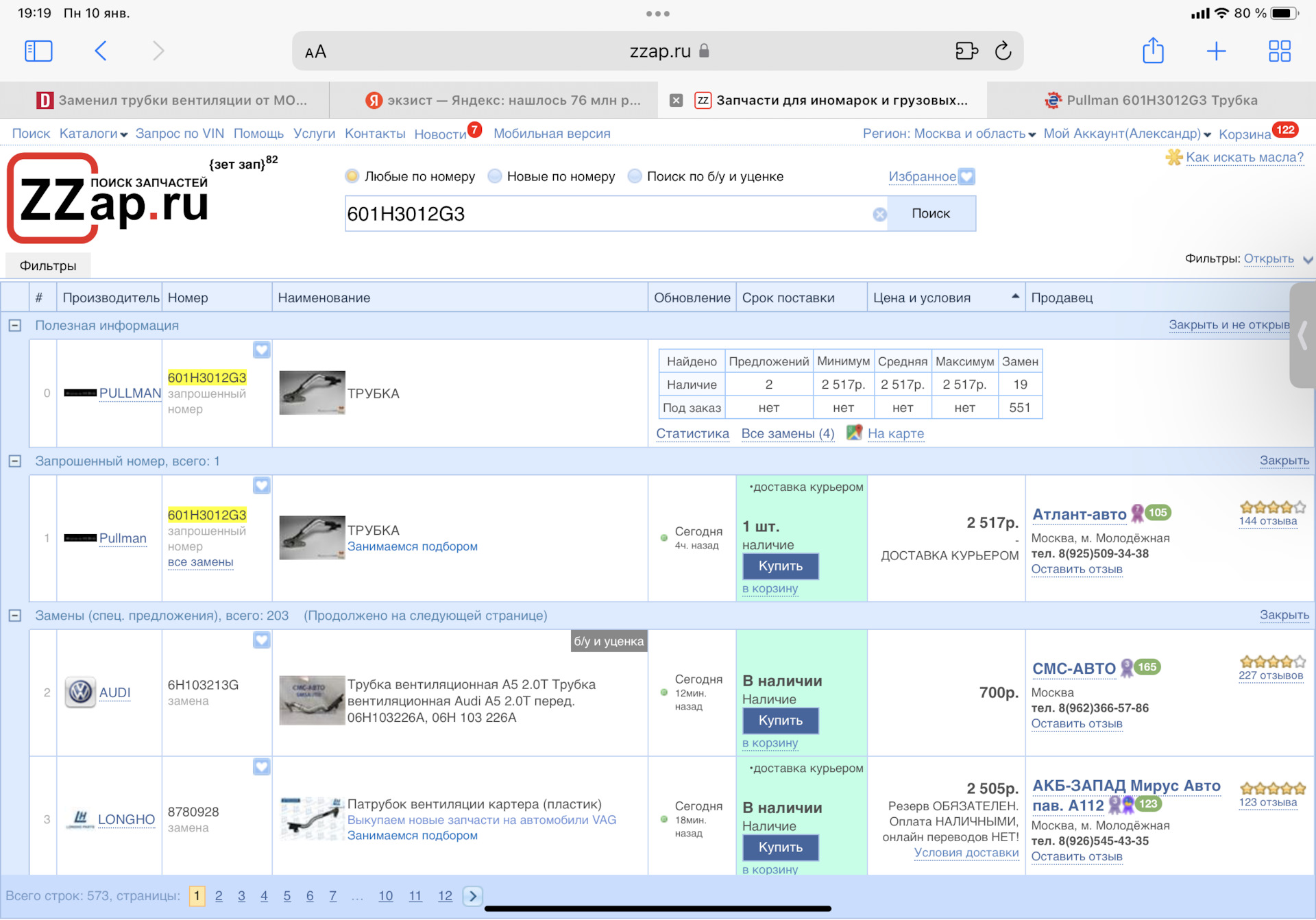The width and height of the screenshot is (1316, 920).
Task: Add a new Safari tab
Action: 1217,51
